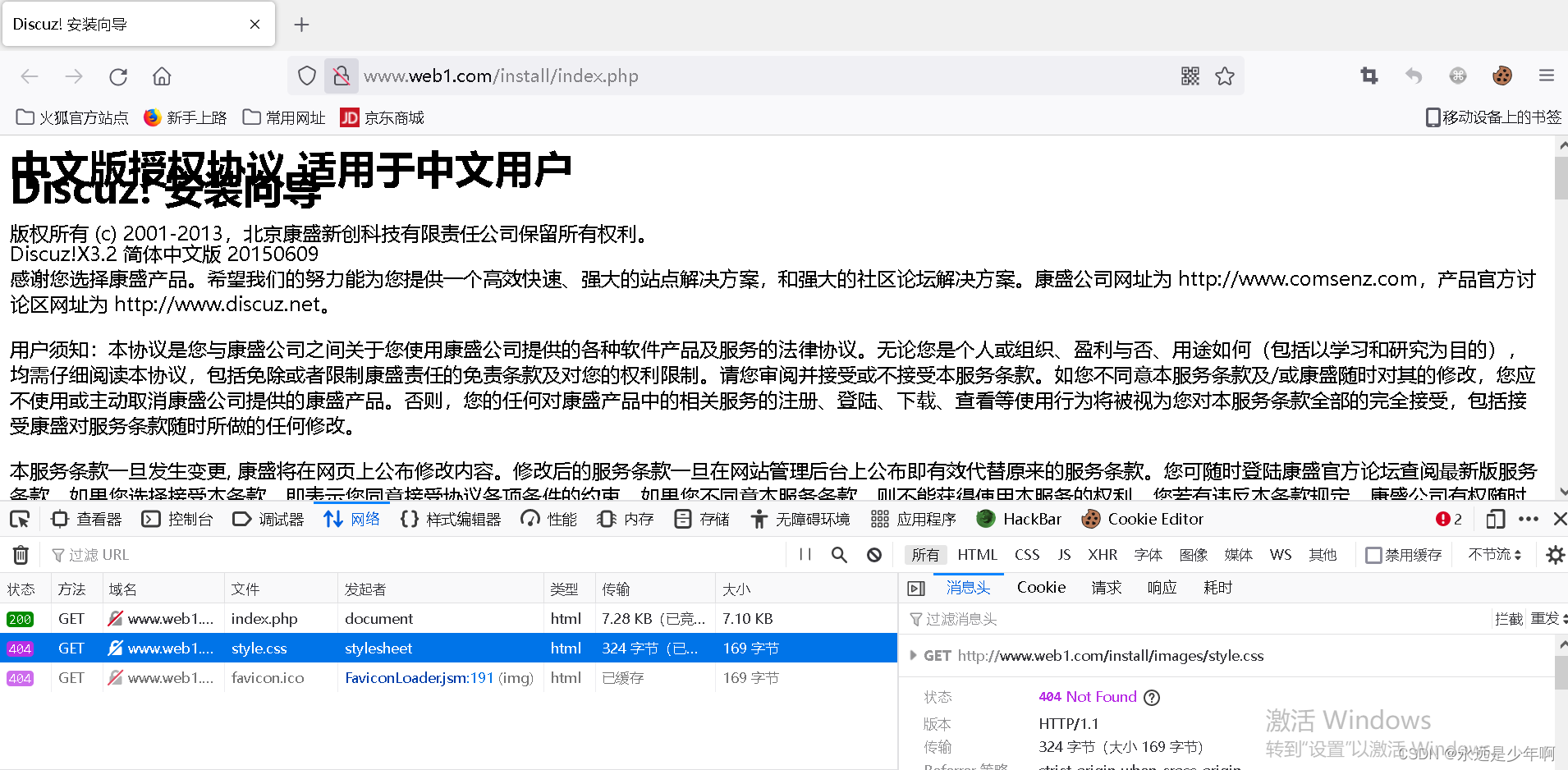Select the favicon.ico request row
Viewport: 1568px width, 770px height.
click(x=448, y=678)
